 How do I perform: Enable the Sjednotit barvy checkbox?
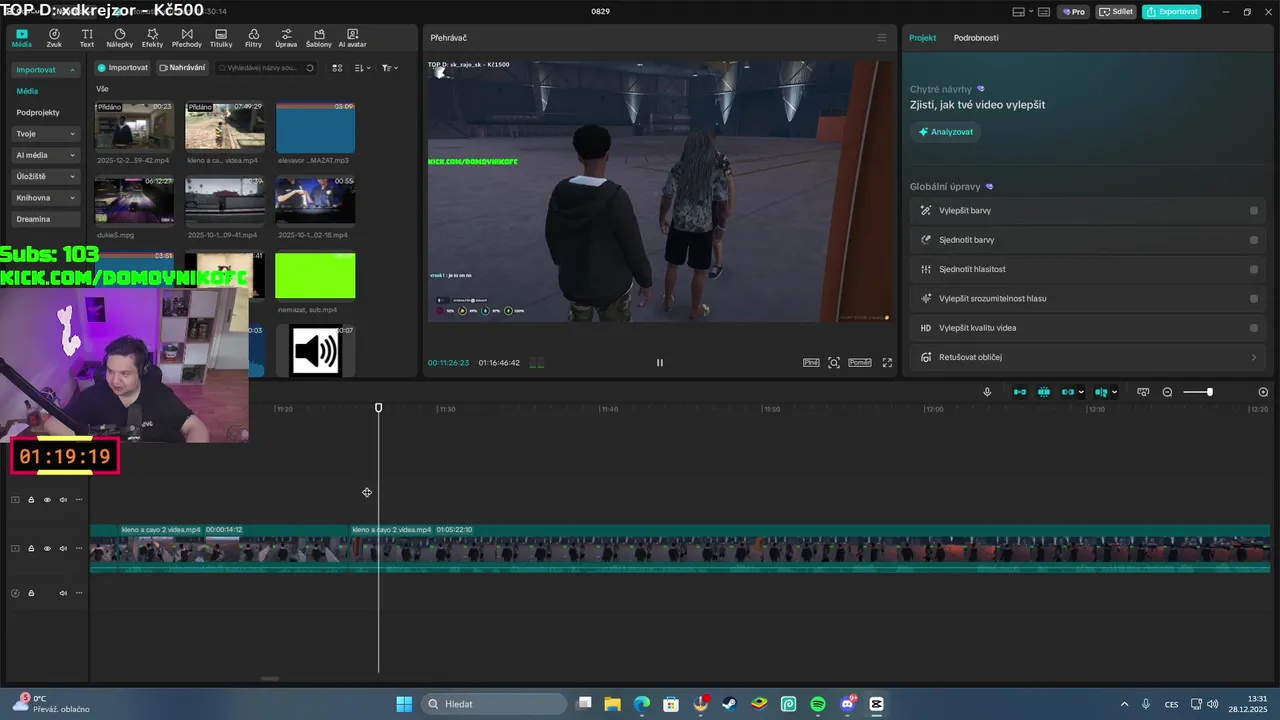tap(1254, 240)
